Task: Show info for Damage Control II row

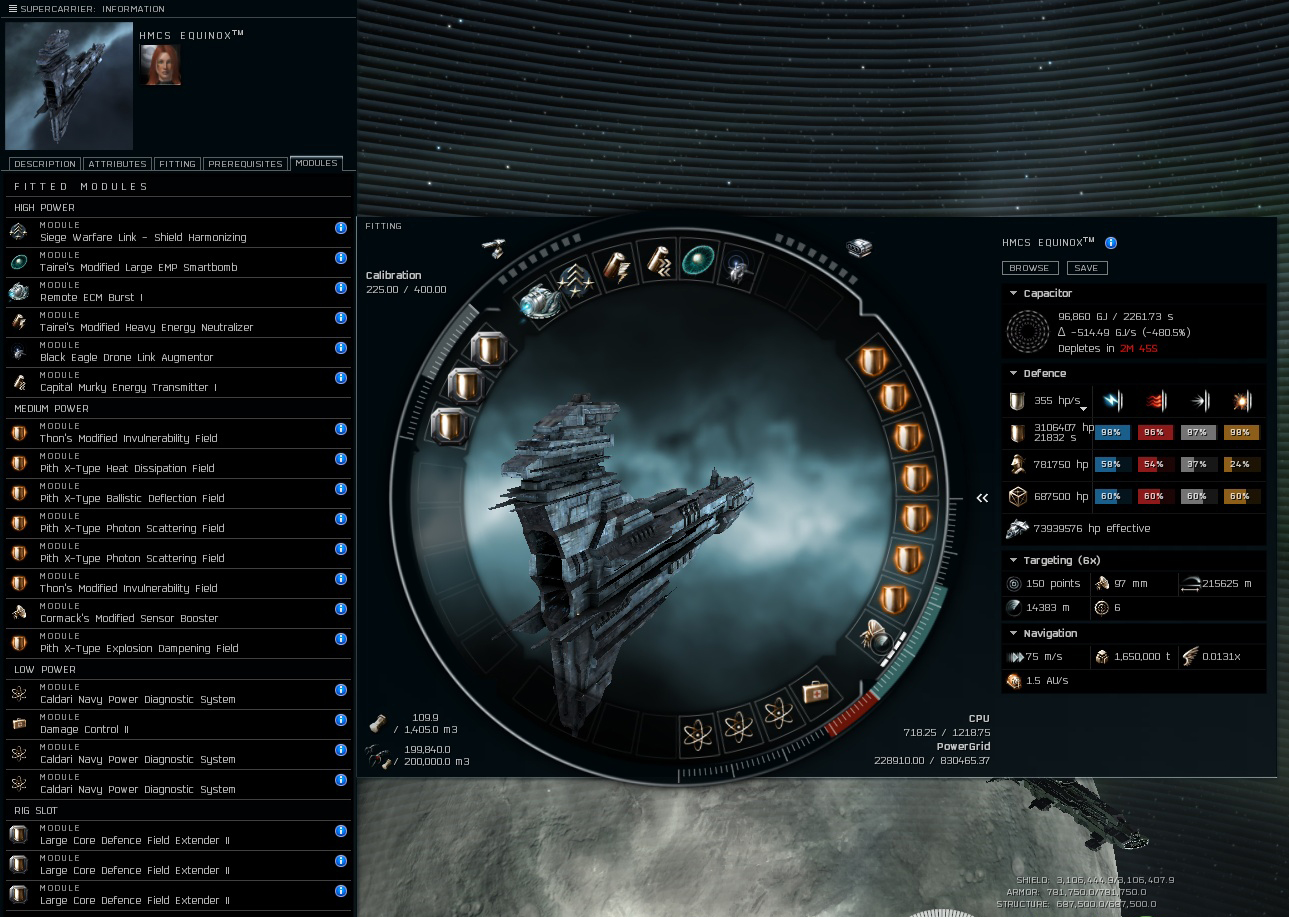Action: point(341,720)
